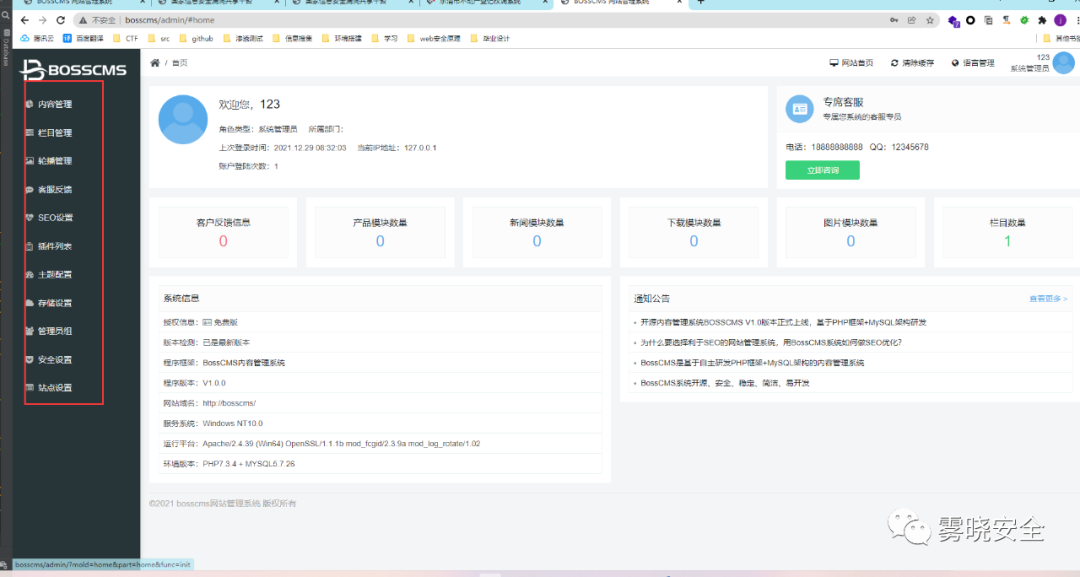This screenshot has height=577, width=1080.
Task: Click the http://bosscms/ 网站域名 value
Action: click(229, 403)
